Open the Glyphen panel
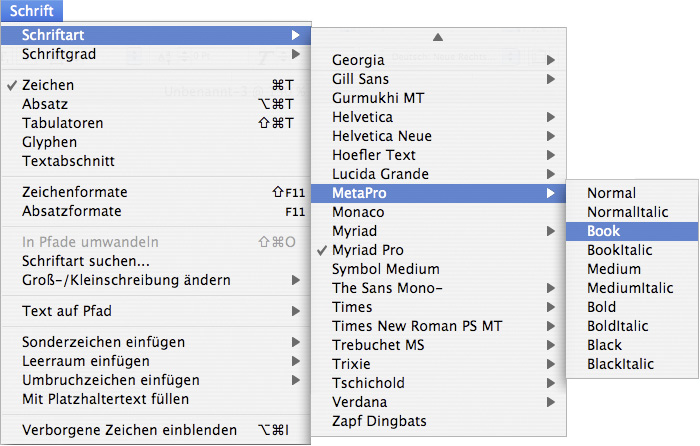Screen dimensions: 700x446 coord(156,142)
